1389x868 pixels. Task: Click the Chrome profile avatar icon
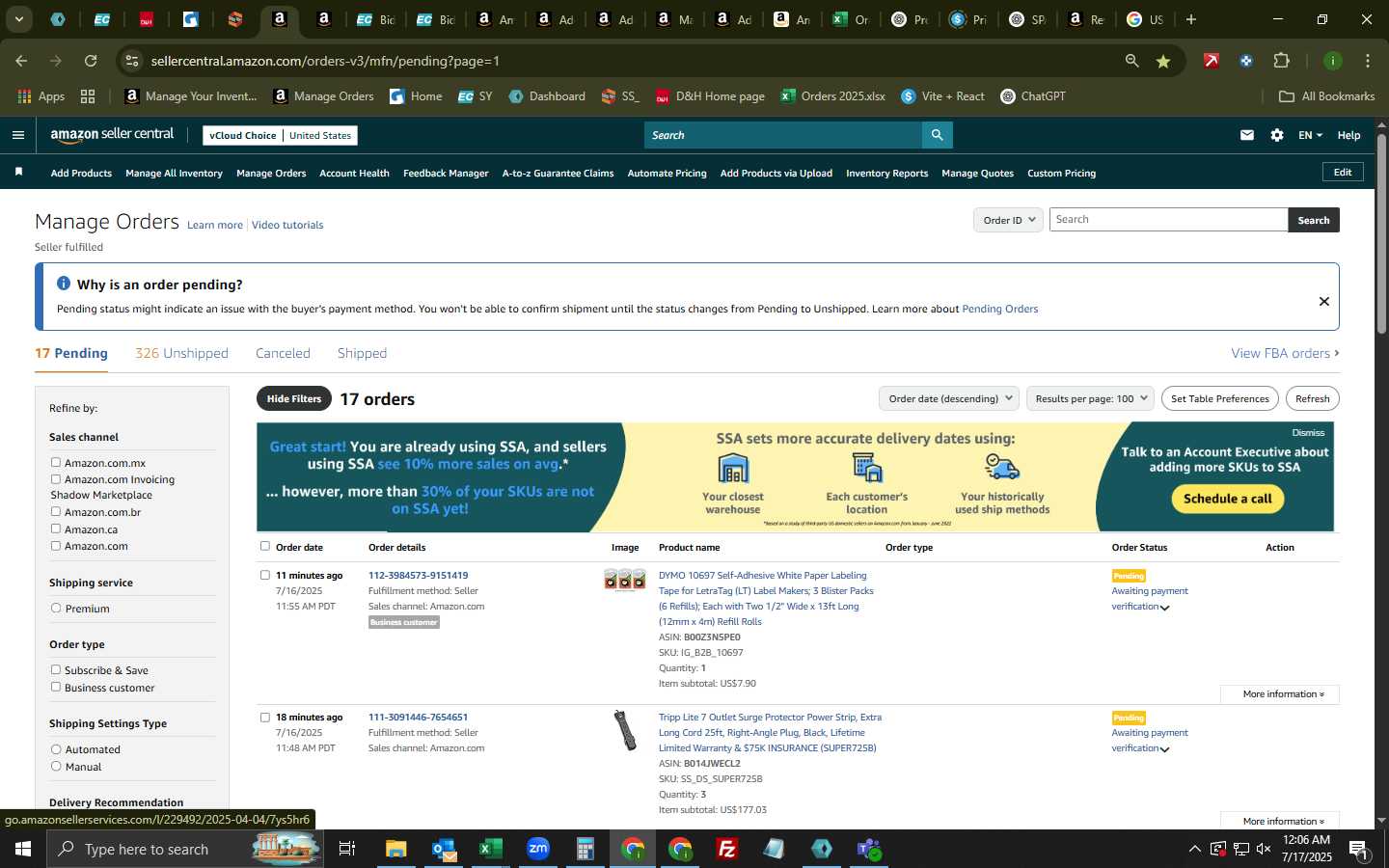(x=1332, y=61)
